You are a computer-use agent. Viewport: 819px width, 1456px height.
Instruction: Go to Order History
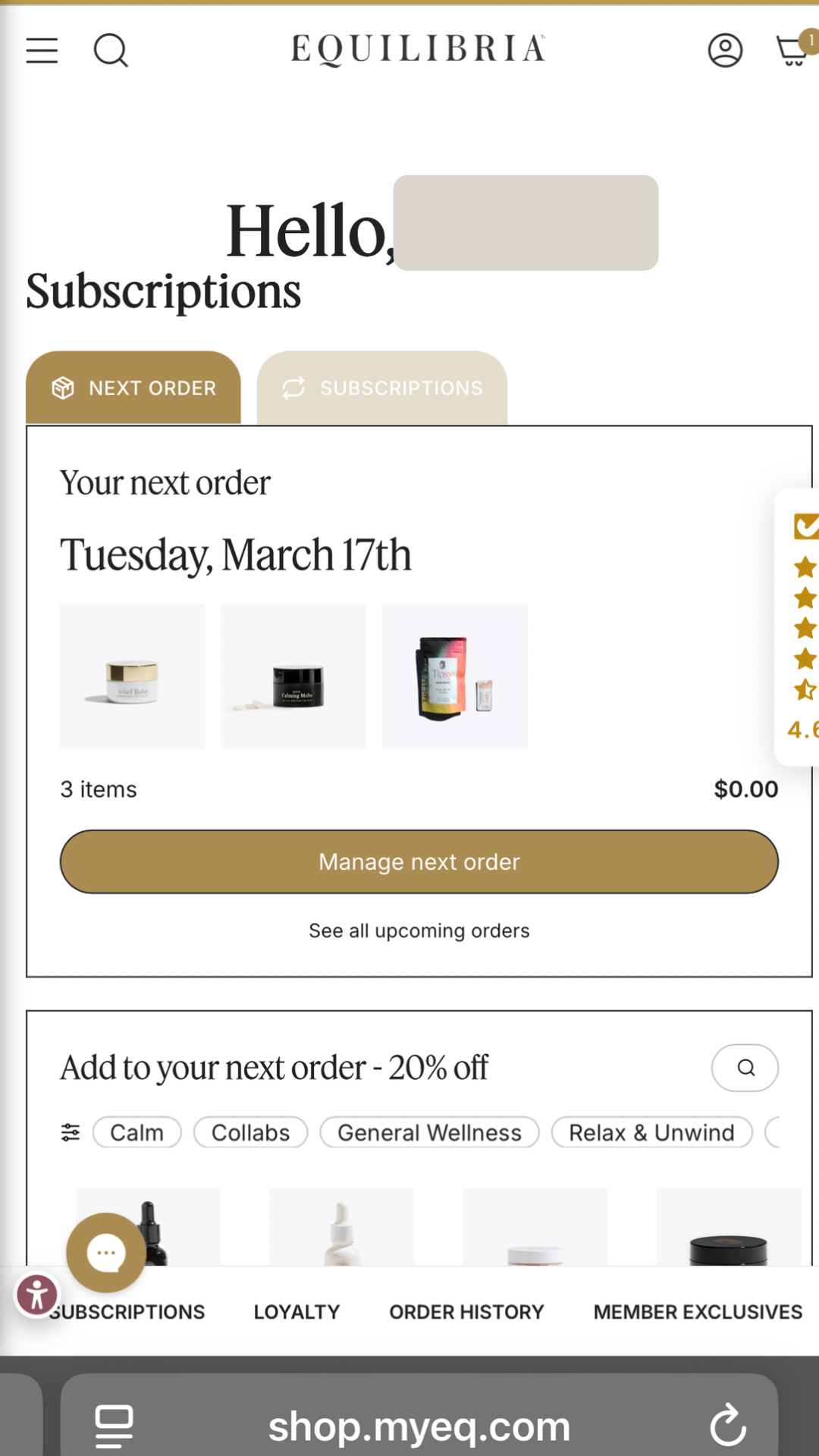click(x=466, y=1312)
